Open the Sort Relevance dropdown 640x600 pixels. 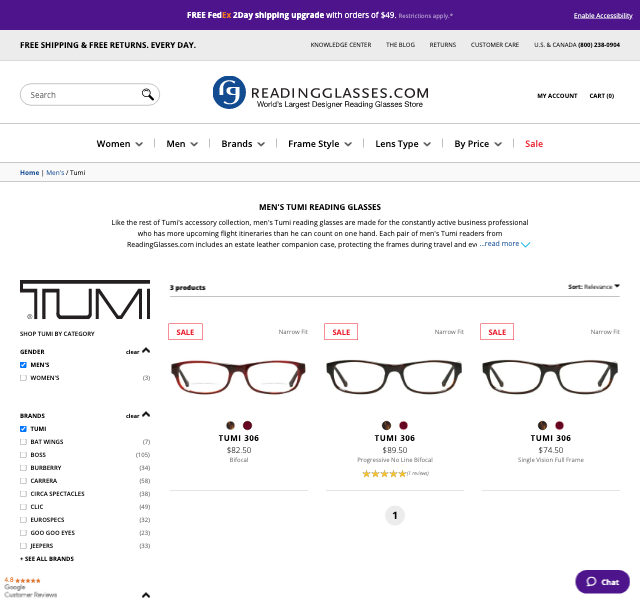click(594, 287)
